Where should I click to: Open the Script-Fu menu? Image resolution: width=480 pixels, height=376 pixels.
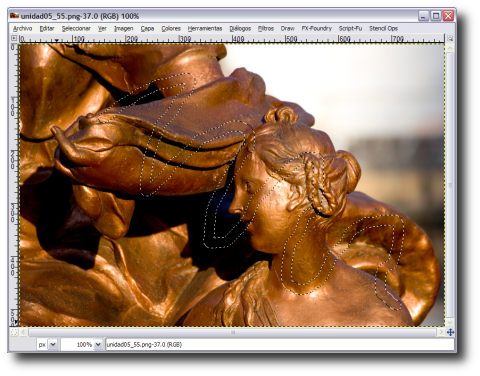[350, 29]
